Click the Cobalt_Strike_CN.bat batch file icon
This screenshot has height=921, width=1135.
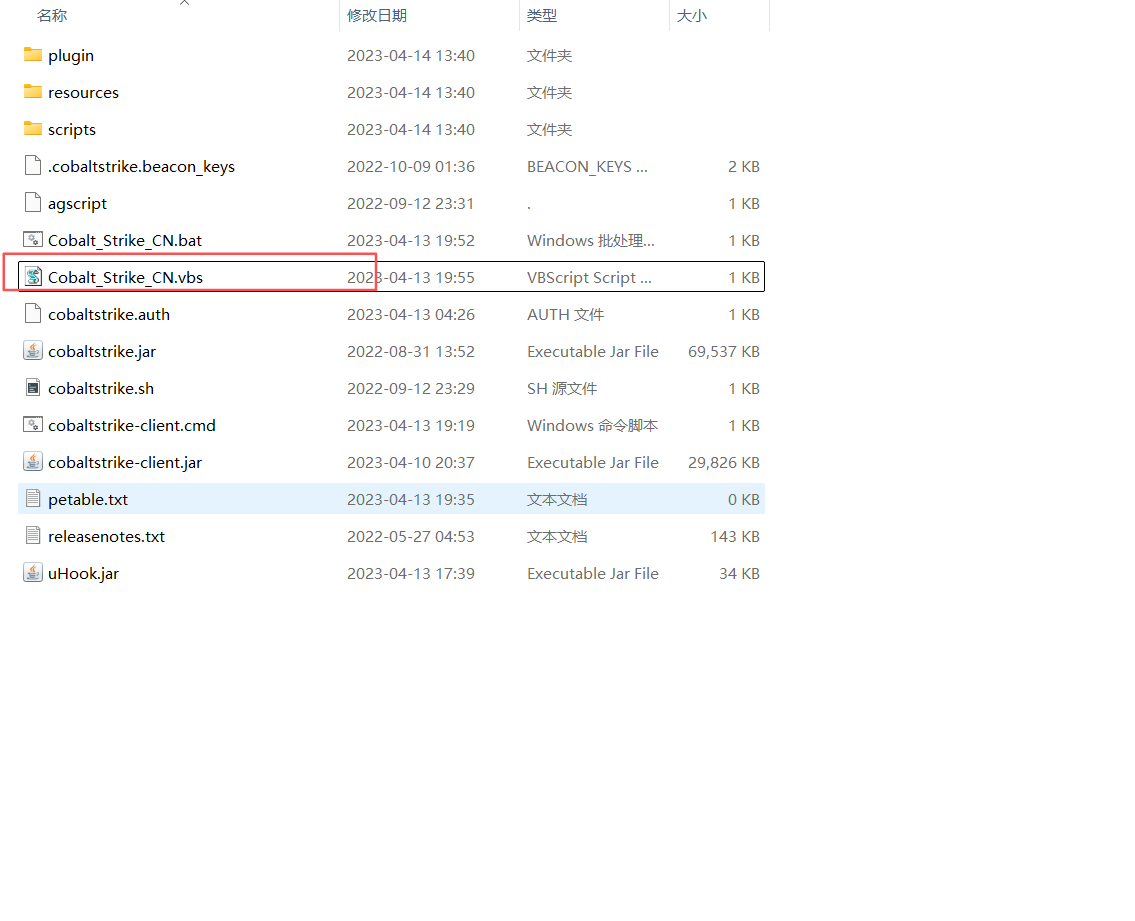(x=33, y=240)
